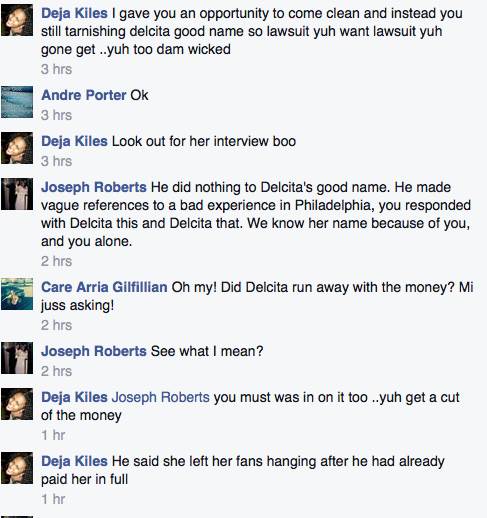Open Deja Kiles name on lawsuit comment
Image resolution: width=487 pixels, height=518 pixels.
point(74,13)
